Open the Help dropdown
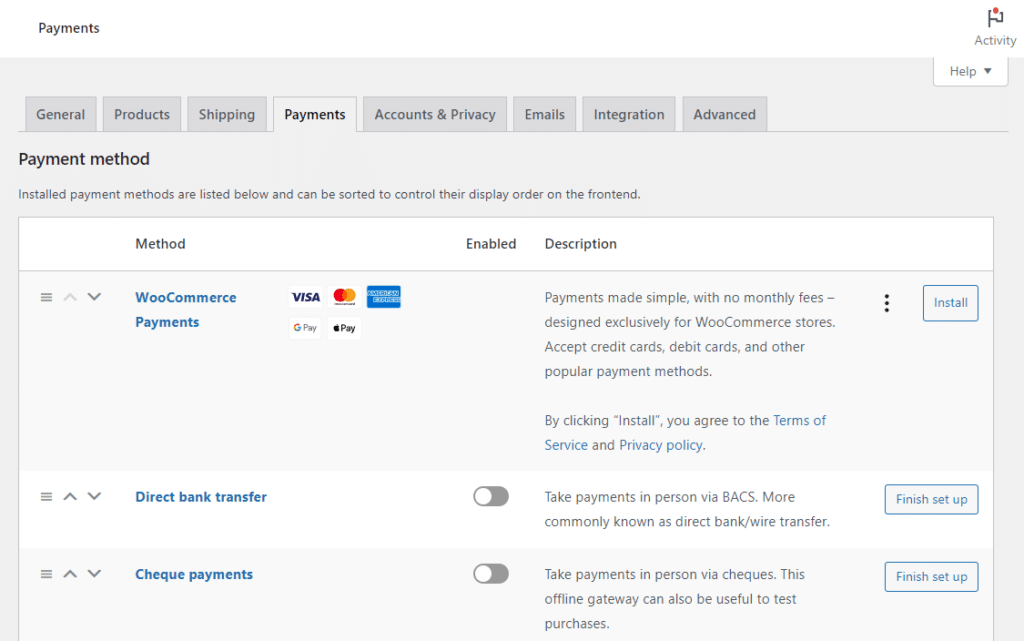This screenshot has height=641, width=1024. pyautogui.click(x=969, y=71)
